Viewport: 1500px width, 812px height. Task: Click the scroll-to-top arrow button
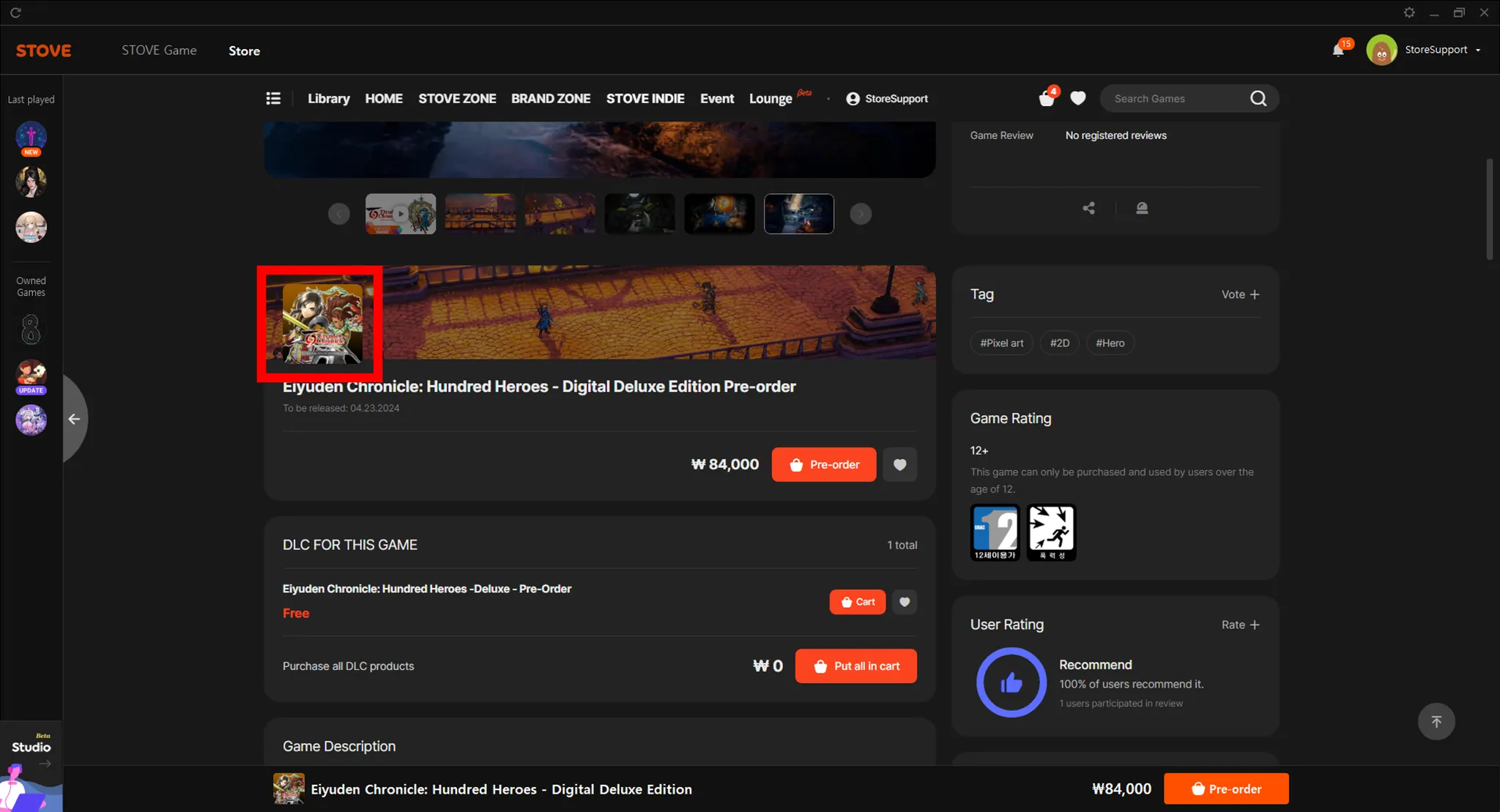[1436, 722]
